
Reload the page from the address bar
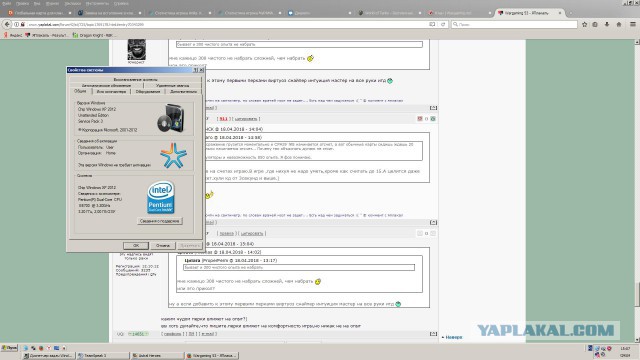[x=443, y=24]
